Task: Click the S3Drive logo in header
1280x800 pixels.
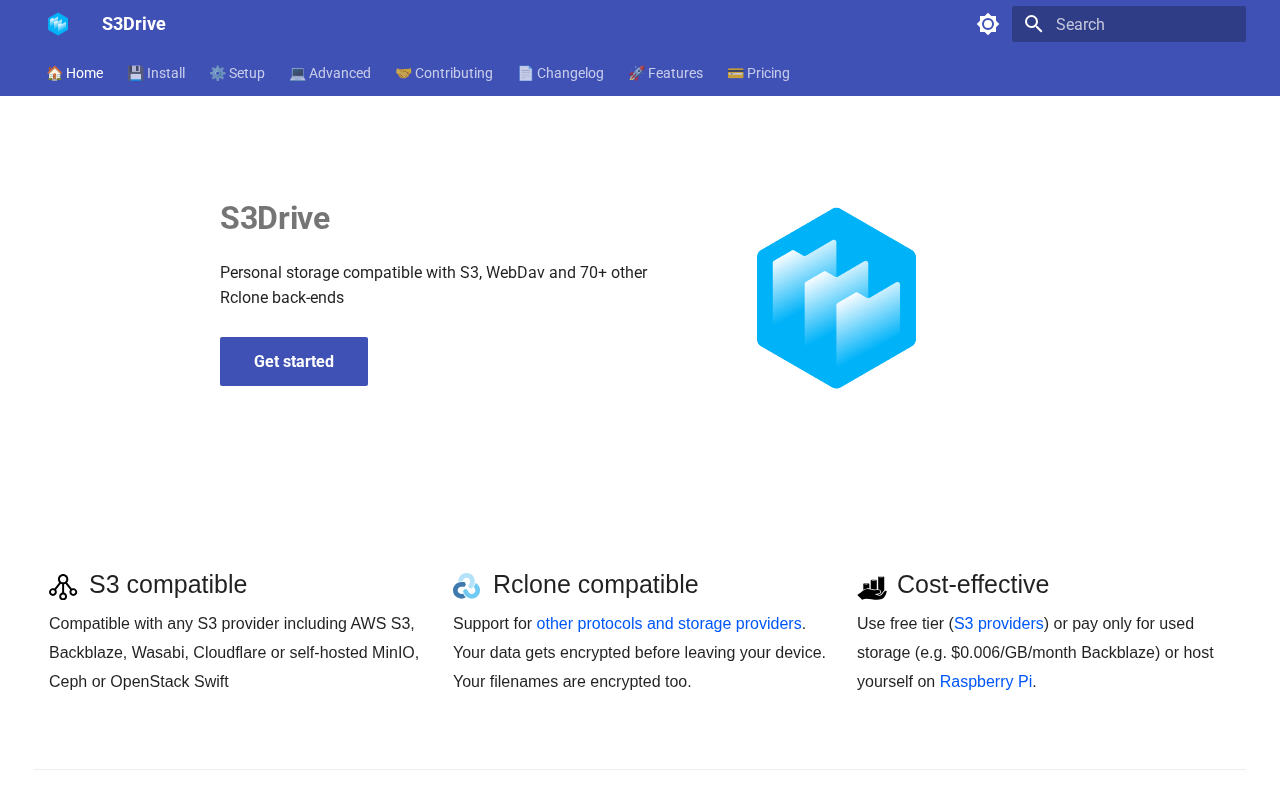Action: coord(58,24)
